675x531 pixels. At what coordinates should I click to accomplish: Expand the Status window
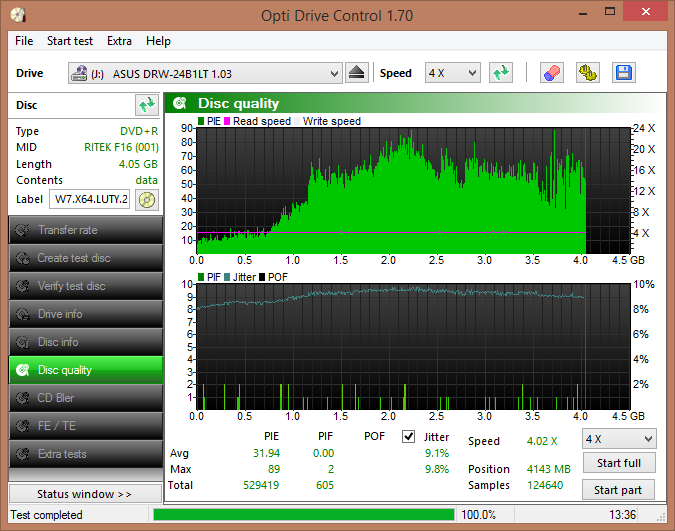[x=85, y=494]
